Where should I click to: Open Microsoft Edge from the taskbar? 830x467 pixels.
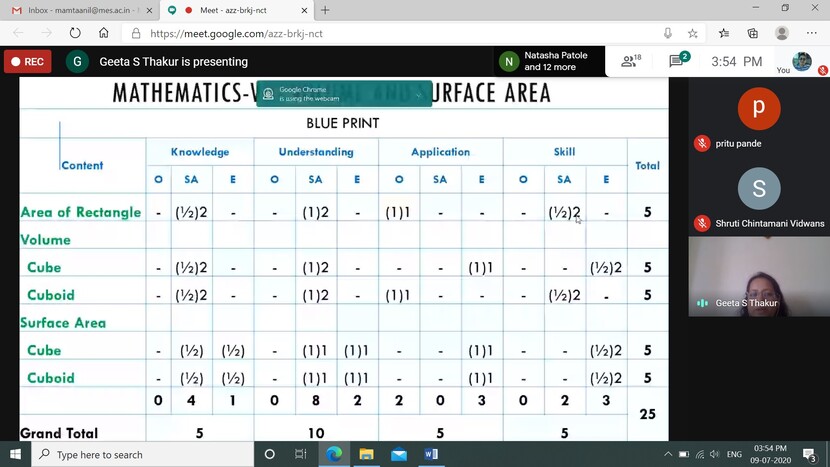[x=334, y=454]
